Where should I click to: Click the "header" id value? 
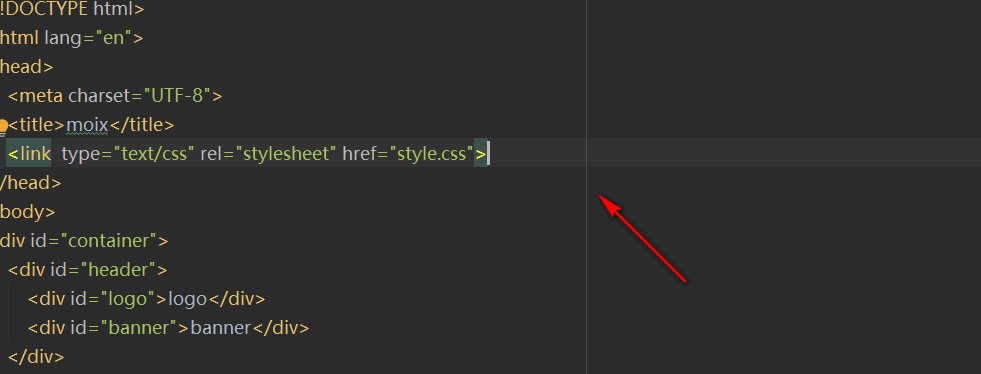tap(119, 270)
